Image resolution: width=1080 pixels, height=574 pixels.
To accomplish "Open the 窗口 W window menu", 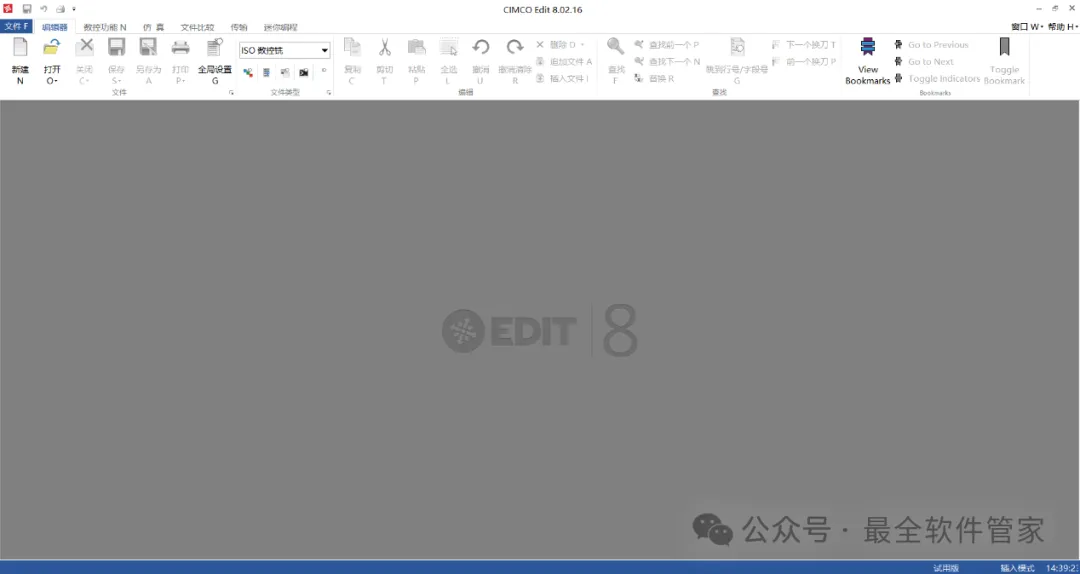I will (x=1027, y=27).
